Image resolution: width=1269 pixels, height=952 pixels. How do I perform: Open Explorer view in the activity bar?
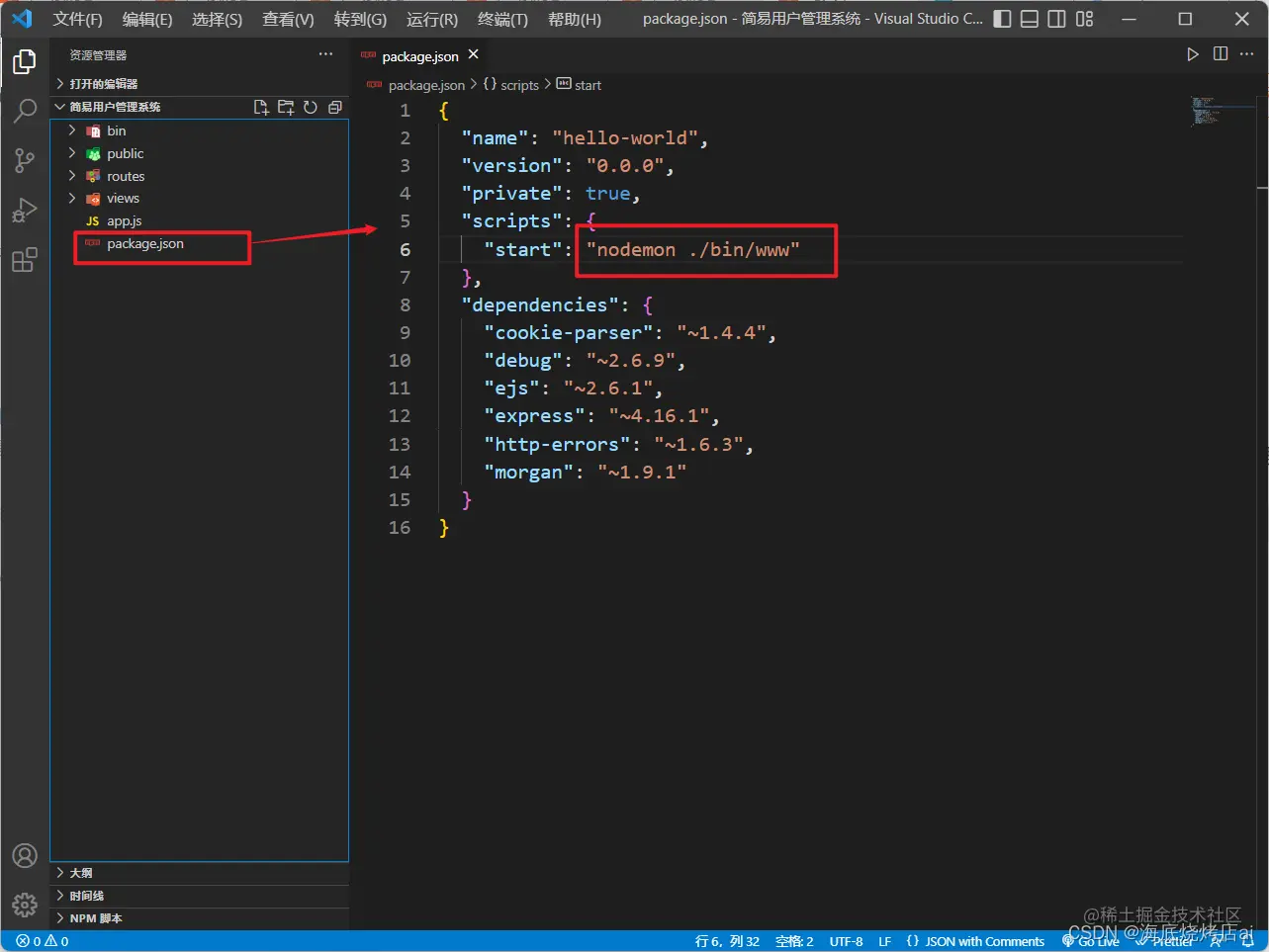tap(25, 61)
